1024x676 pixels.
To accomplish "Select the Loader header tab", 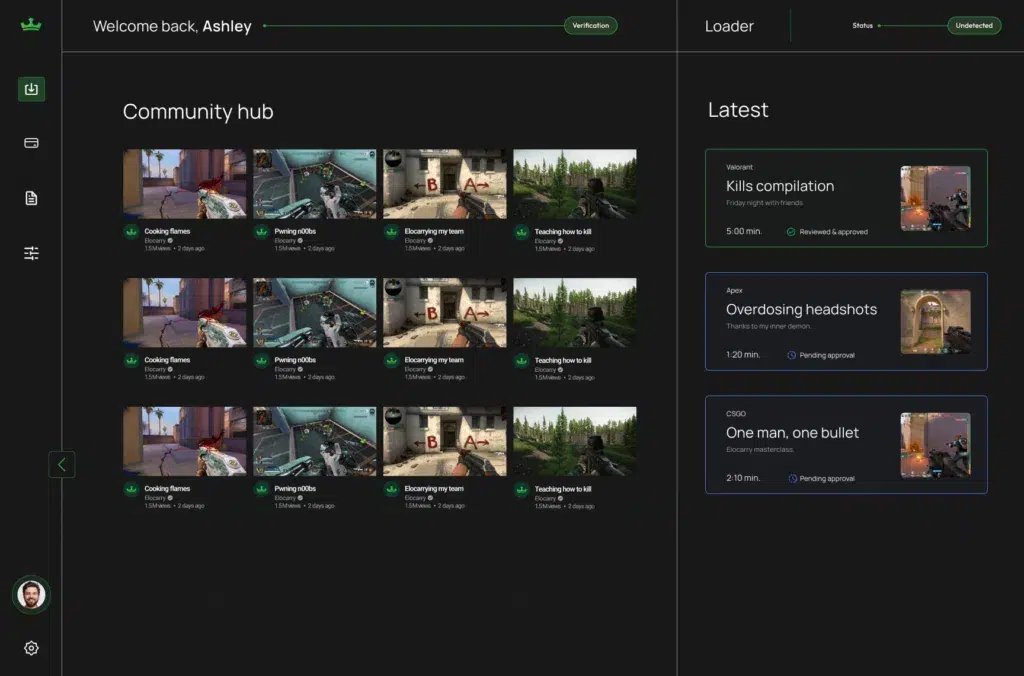I will pyautogui.click(x=729, y=27).
